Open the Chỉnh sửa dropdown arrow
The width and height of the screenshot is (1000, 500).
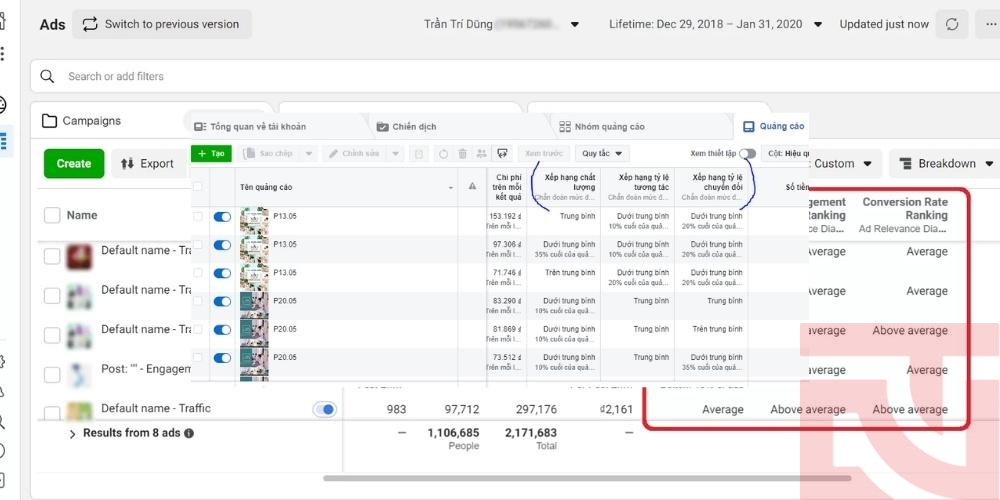[x=396, y=154]
